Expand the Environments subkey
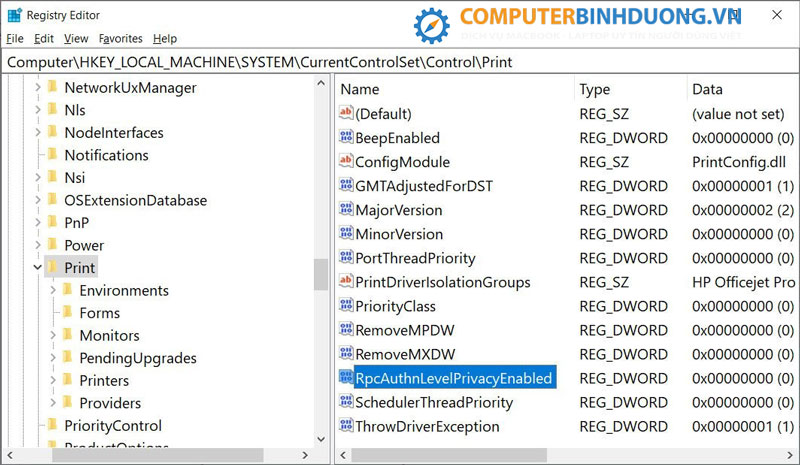Screen dimensions: 800x465 click(x=53, y=290)
